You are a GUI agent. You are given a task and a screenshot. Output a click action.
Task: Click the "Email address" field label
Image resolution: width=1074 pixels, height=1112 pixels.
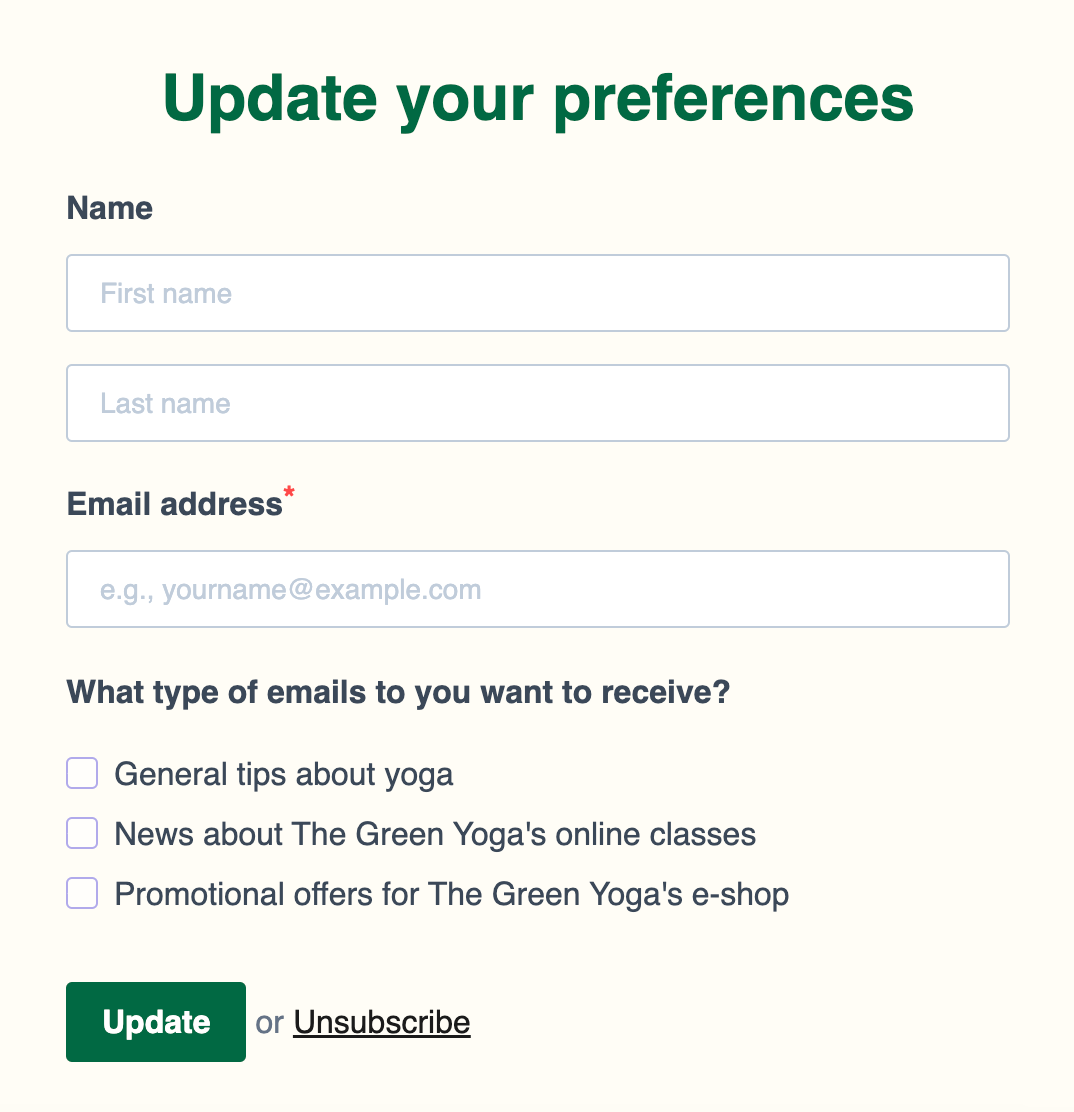(x=175, y=504)
